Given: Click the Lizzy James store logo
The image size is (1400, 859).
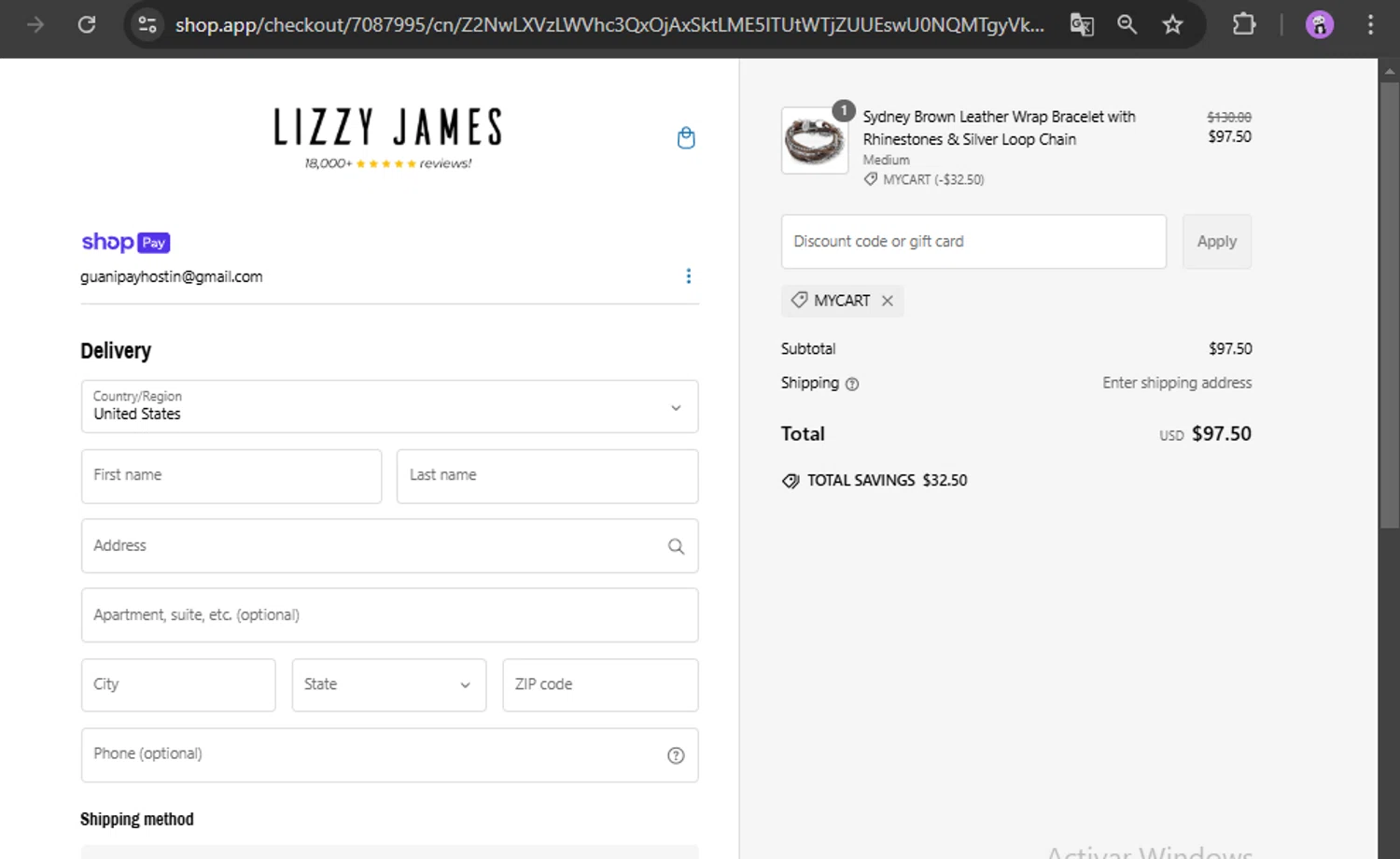Looking at the screenshot, I should click(388, 128).
